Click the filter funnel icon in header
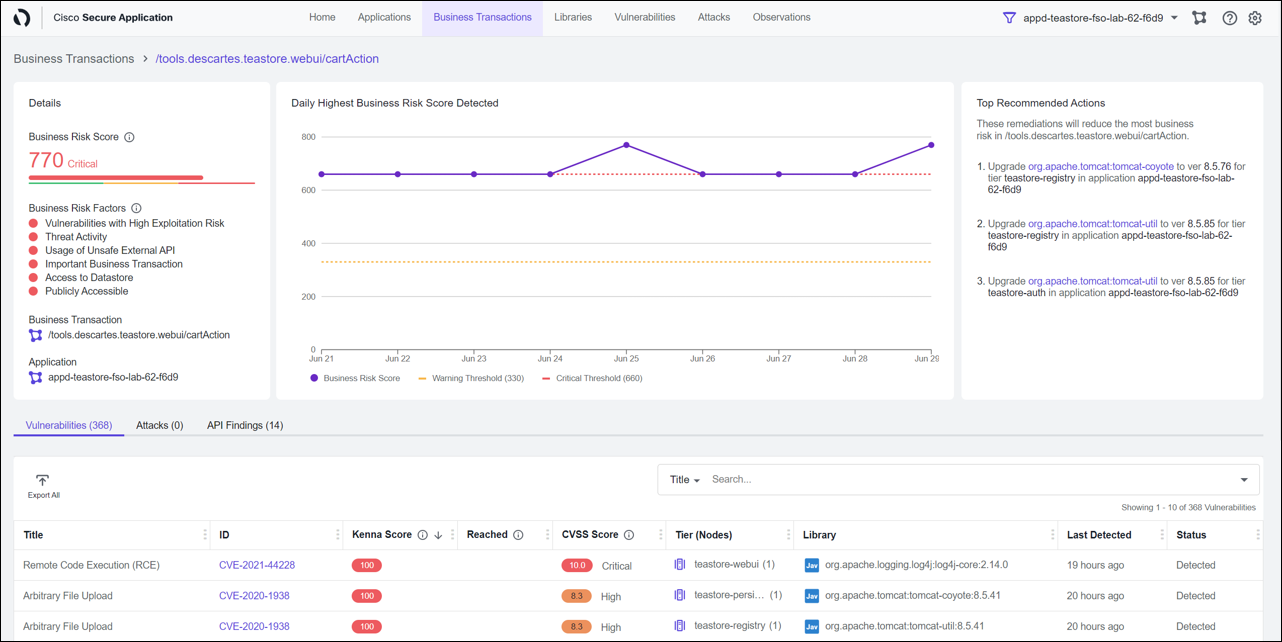Viewport: 1282px width, 642px height. point(1009,18)
